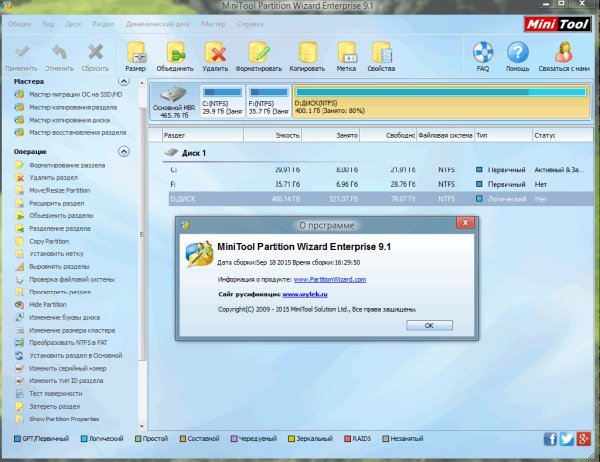Click OK in the about dialog
Screen dimensions: 600x462
[x=429, y=325]
